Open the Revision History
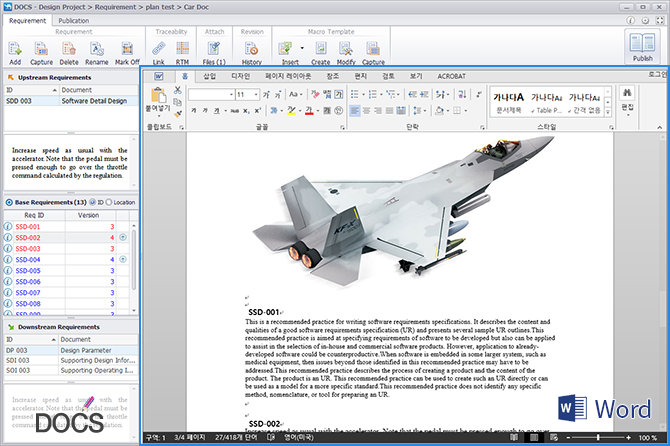Image resolution: width=670 pixels, height=446 pixels. (x=251, y=49)
